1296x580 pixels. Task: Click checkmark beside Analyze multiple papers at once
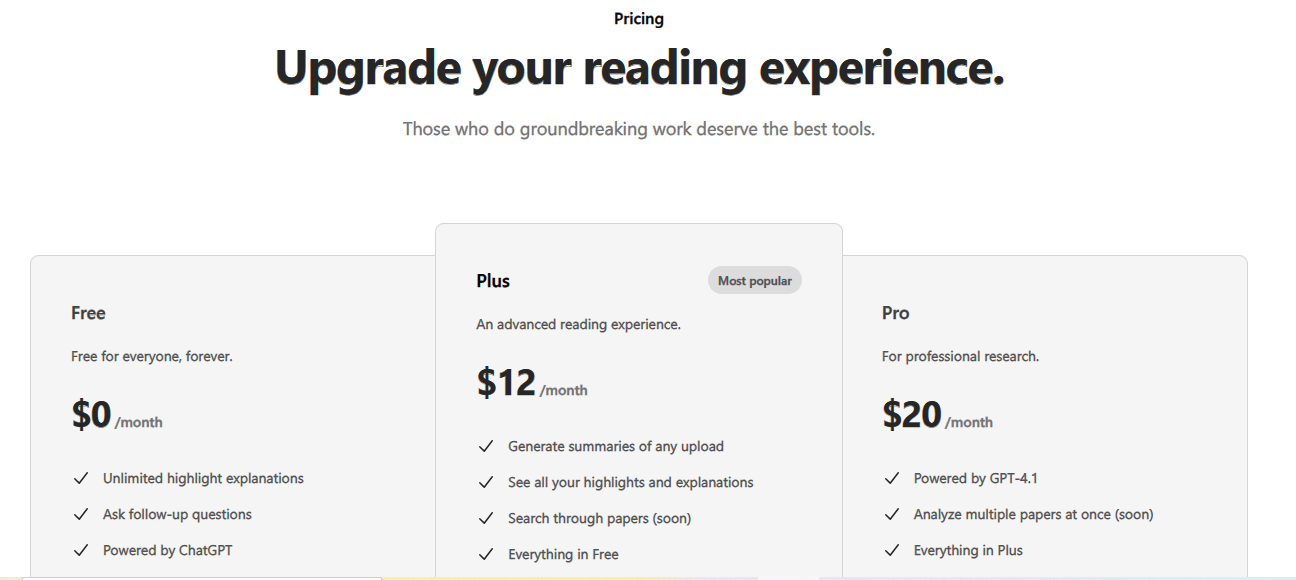(x=892, y=515)
